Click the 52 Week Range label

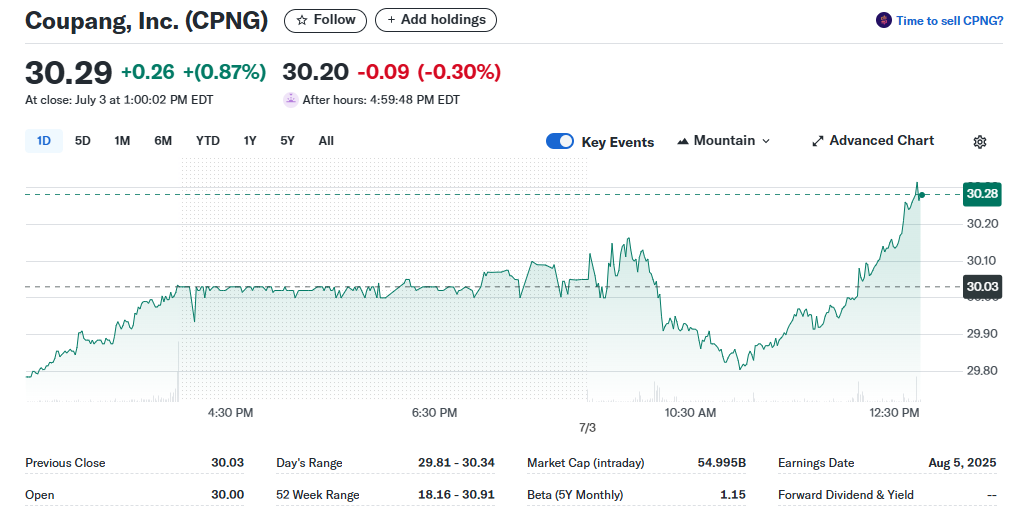click(x=317, y=495)
